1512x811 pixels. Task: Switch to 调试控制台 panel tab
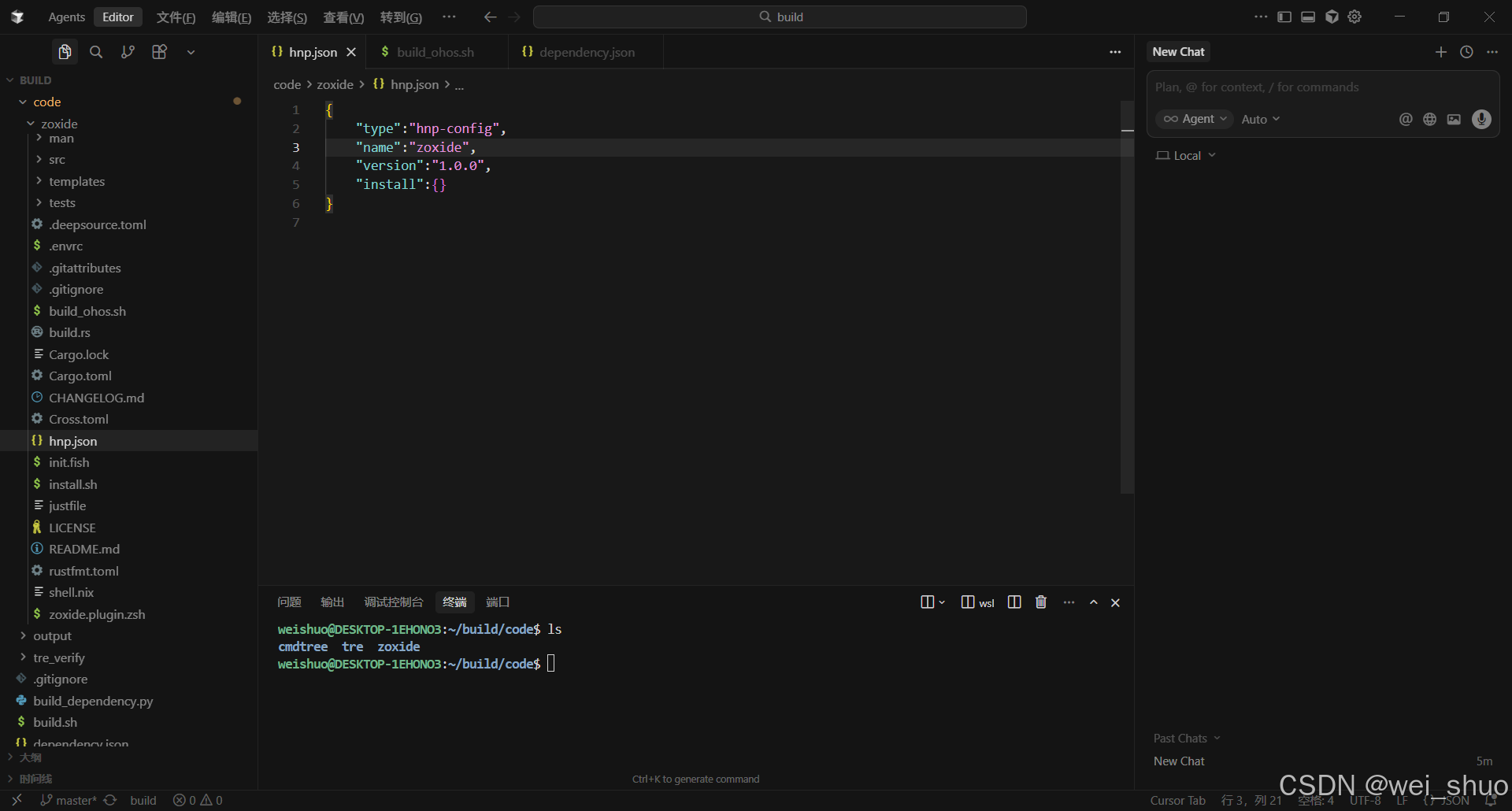tap(394, 602)
